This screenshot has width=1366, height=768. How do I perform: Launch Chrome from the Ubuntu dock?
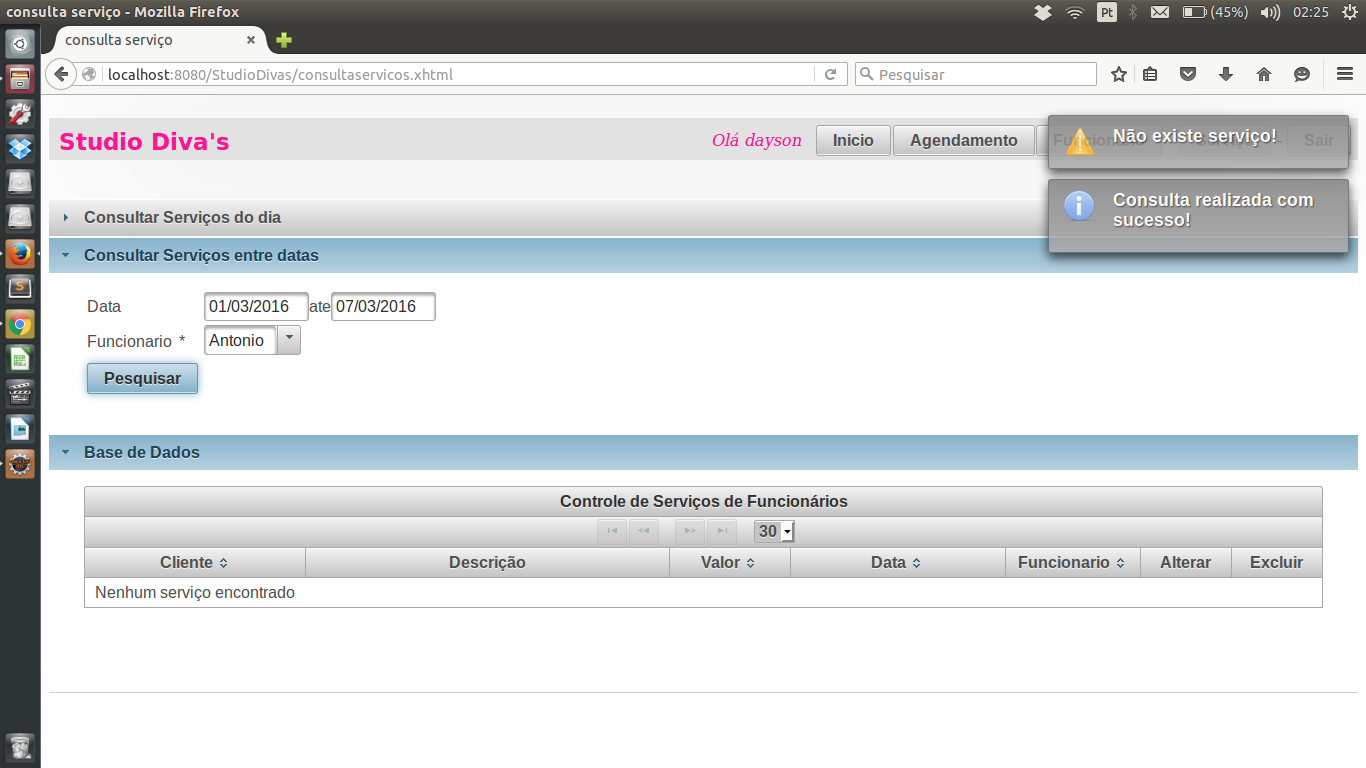20,324
